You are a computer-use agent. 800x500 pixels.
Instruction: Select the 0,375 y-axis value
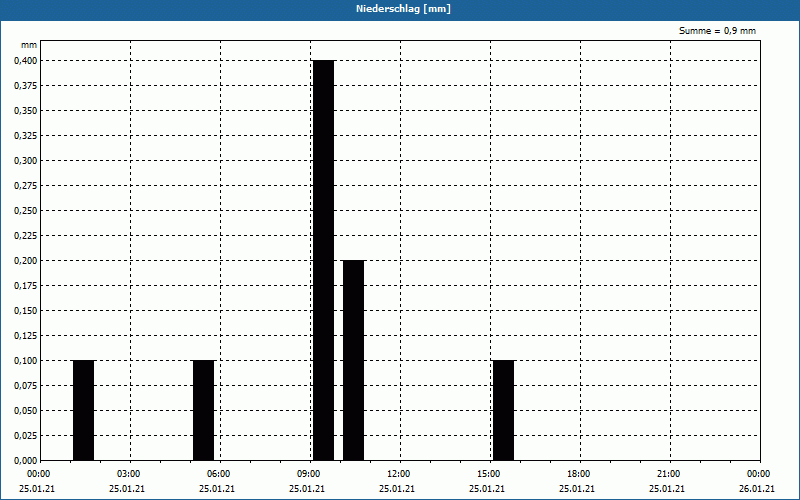26,86
